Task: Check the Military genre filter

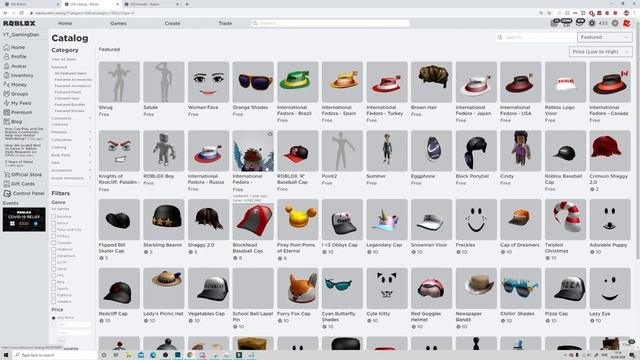Action: click(53, 236)
